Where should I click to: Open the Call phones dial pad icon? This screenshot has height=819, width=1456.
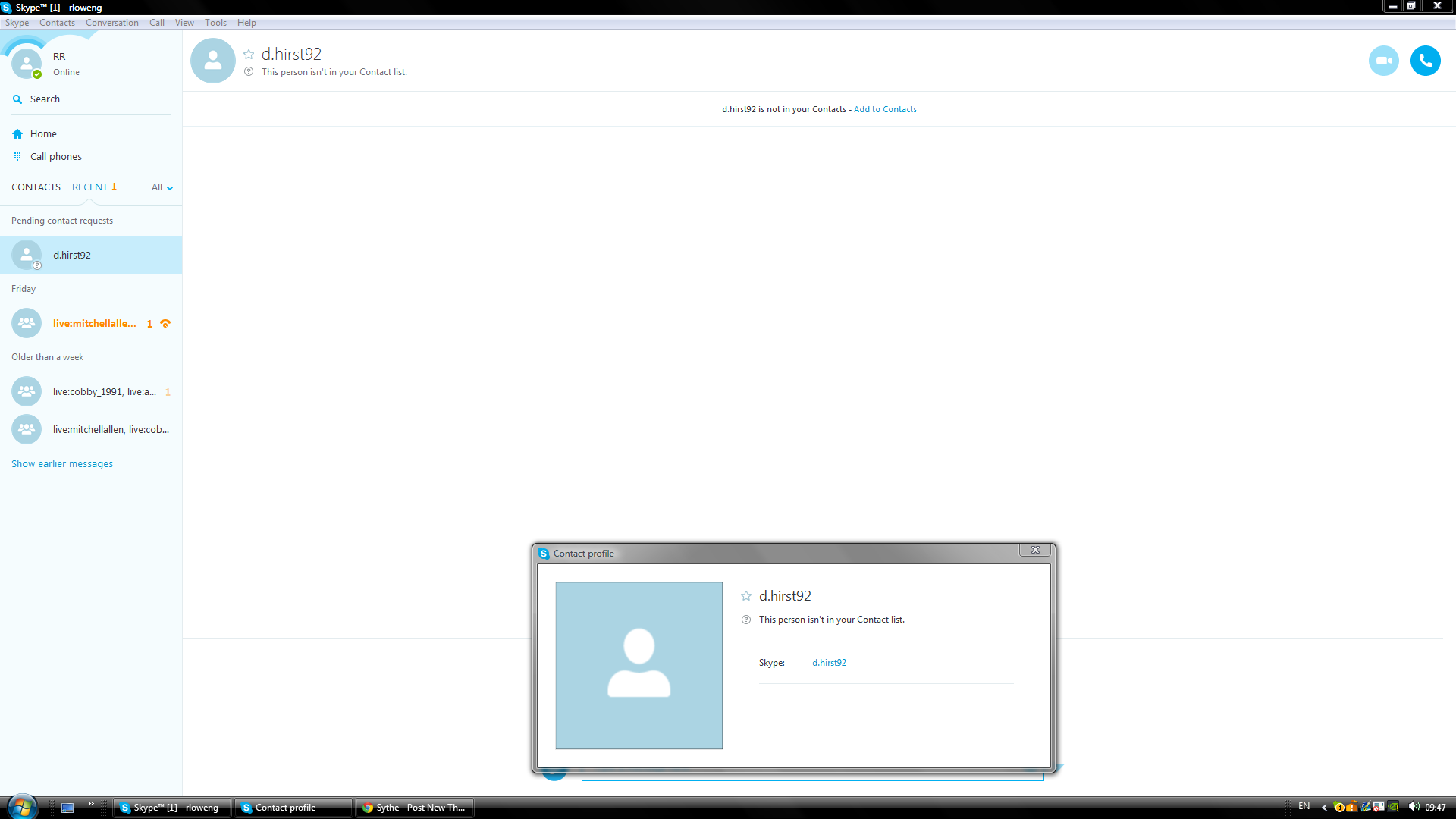tap(17, 157)
